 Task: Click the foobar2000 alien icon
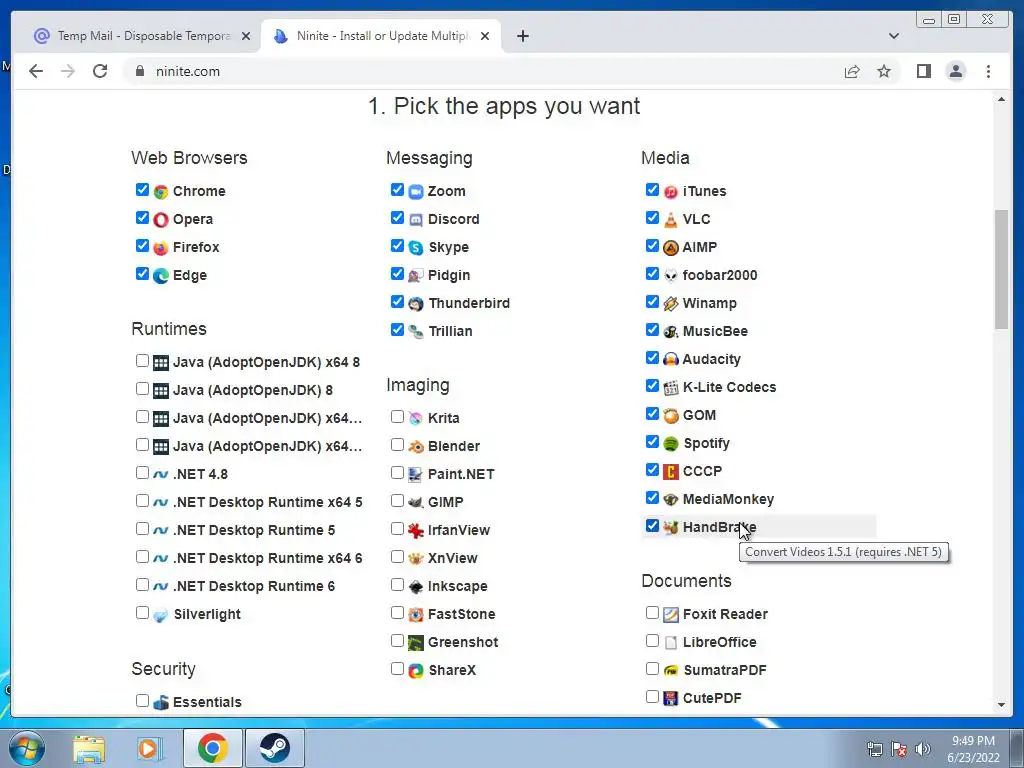click(x=671, y=276)
